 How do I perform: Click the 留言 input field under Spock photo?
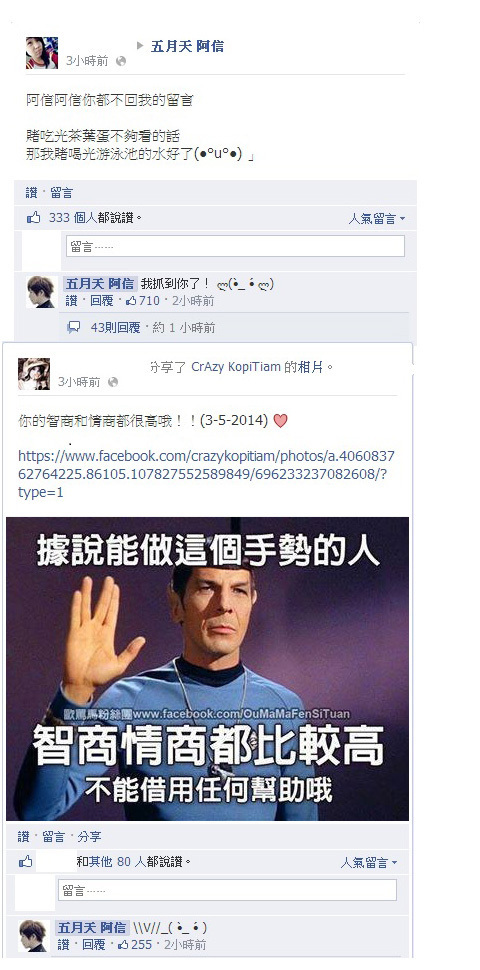[227, 890]
